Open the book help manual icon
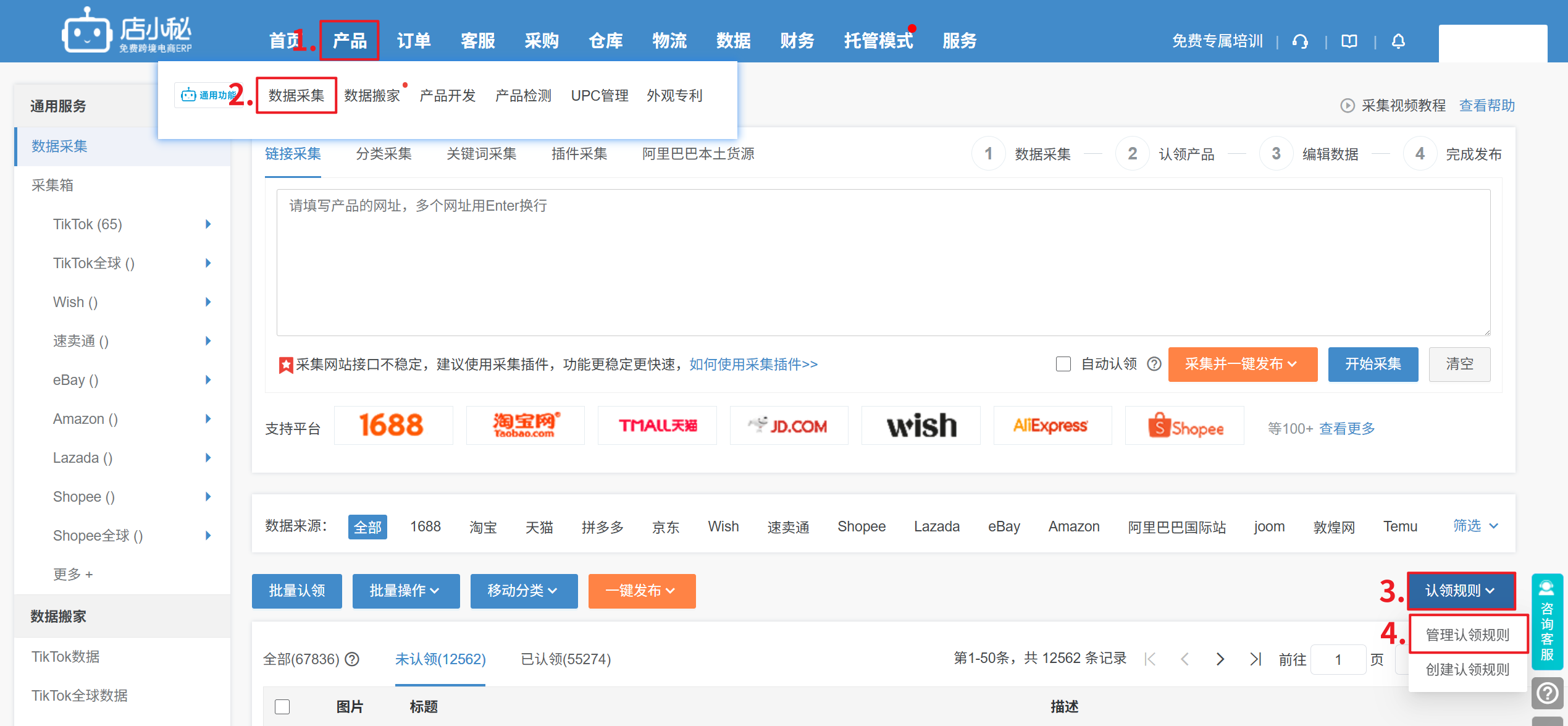The image size is (1568, 726). [1349, 41]
